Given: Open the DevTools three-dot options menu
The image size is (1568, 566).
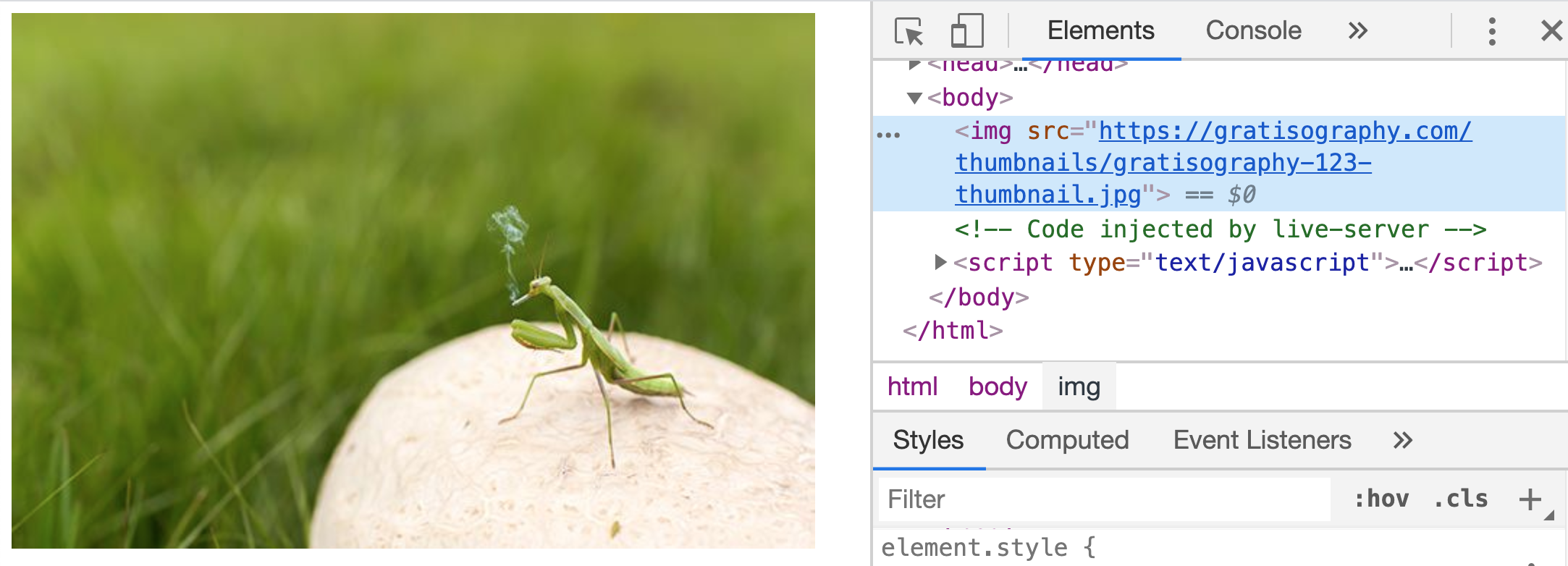Looking at the screenshot, I should [1492, 31].
